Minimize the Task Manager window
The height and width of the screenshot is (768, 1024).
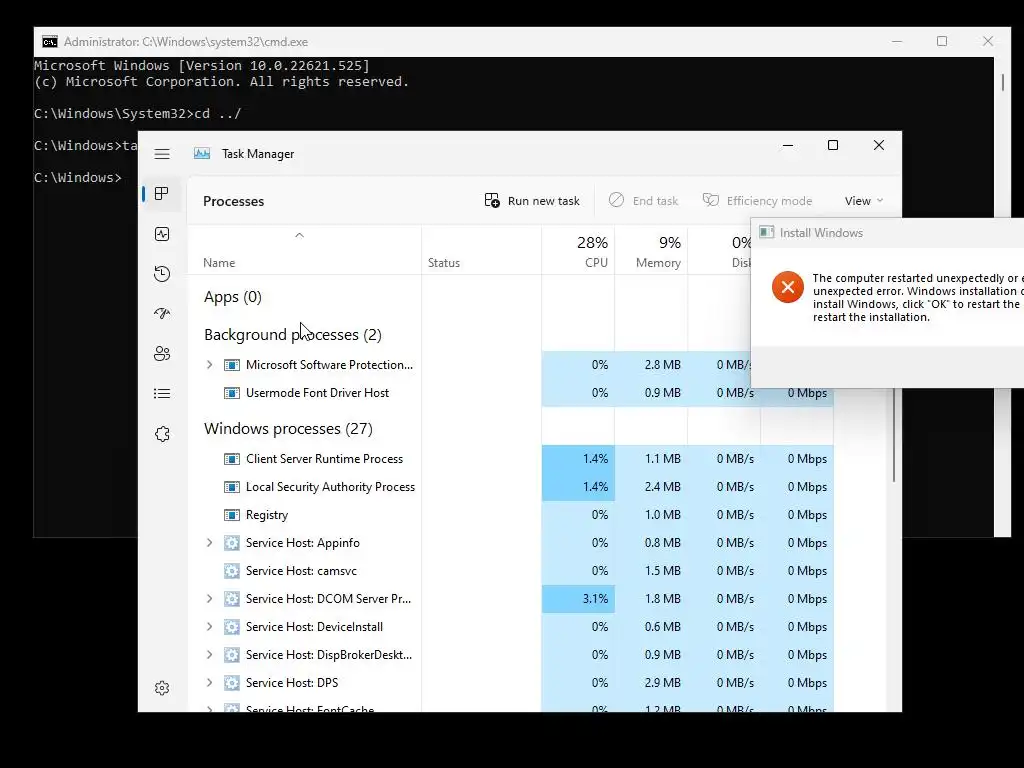coord(788,145)
